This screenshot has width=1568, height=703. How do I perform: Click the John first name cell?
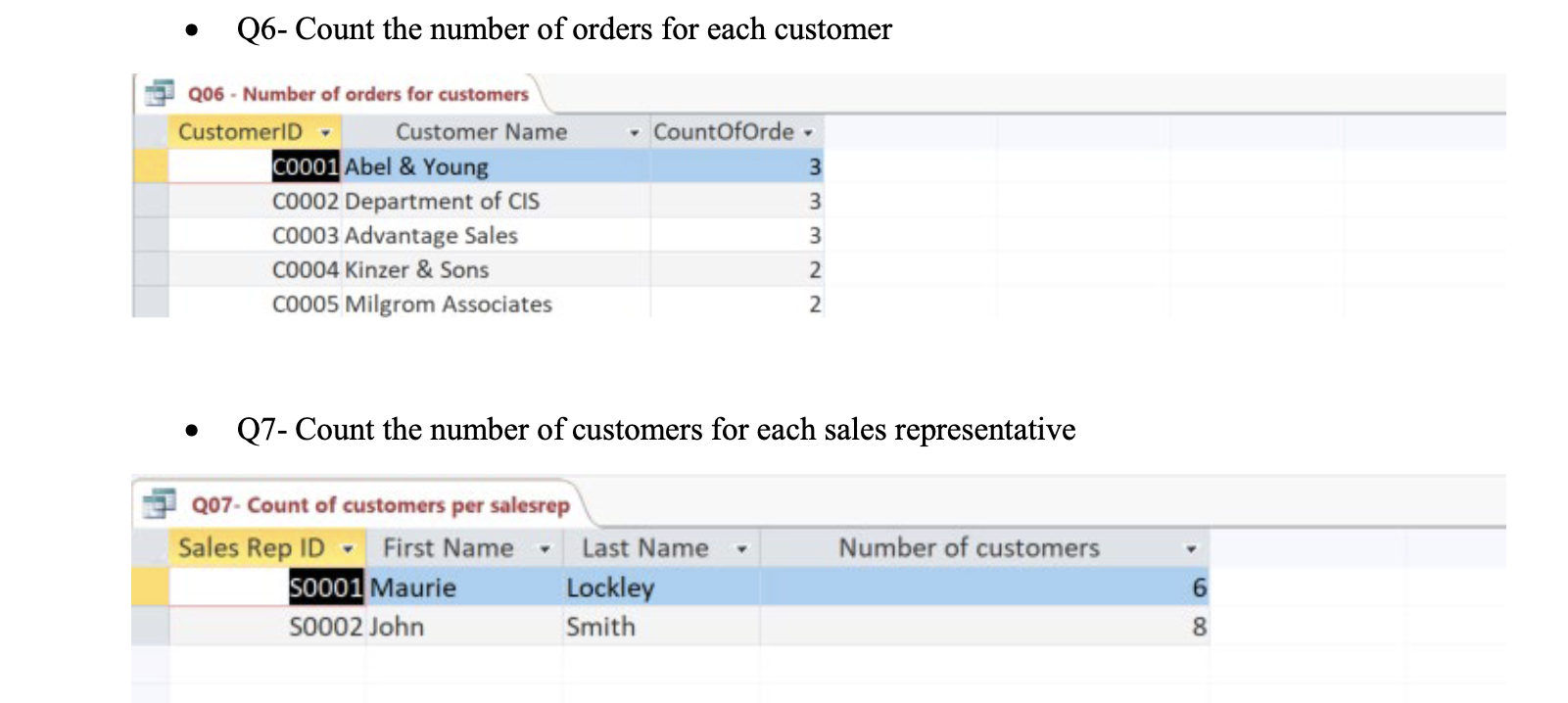(x=464, y=627)
